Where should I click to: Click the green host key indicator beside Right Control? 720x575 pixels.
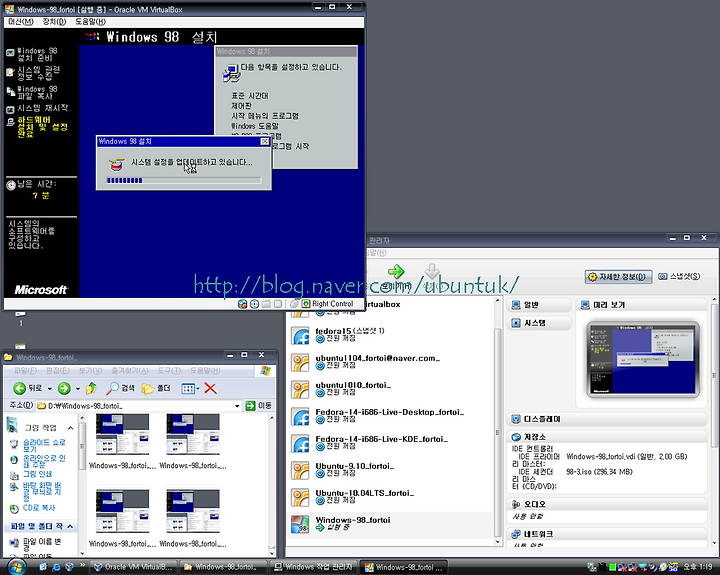tap(306, 304)
